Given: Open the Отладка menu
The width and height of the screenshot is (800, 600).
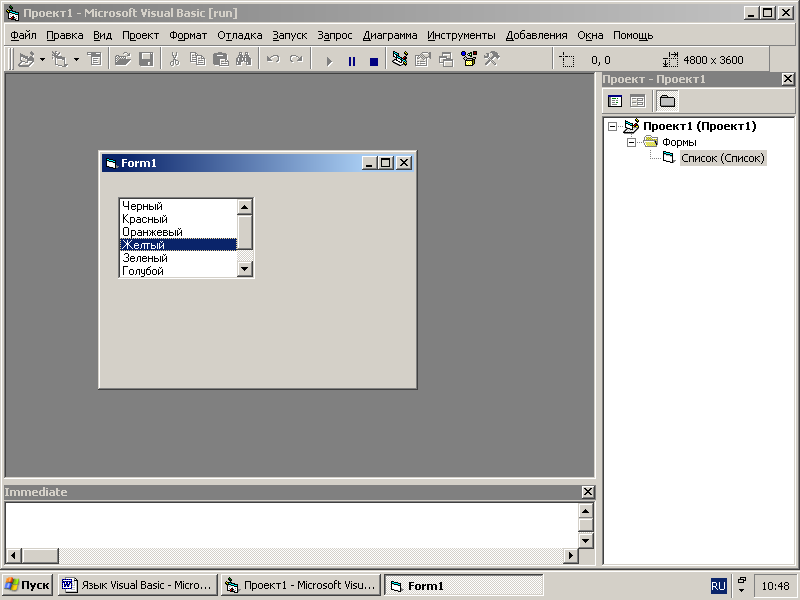Looking at the screenshot, I should click(239, 35).
